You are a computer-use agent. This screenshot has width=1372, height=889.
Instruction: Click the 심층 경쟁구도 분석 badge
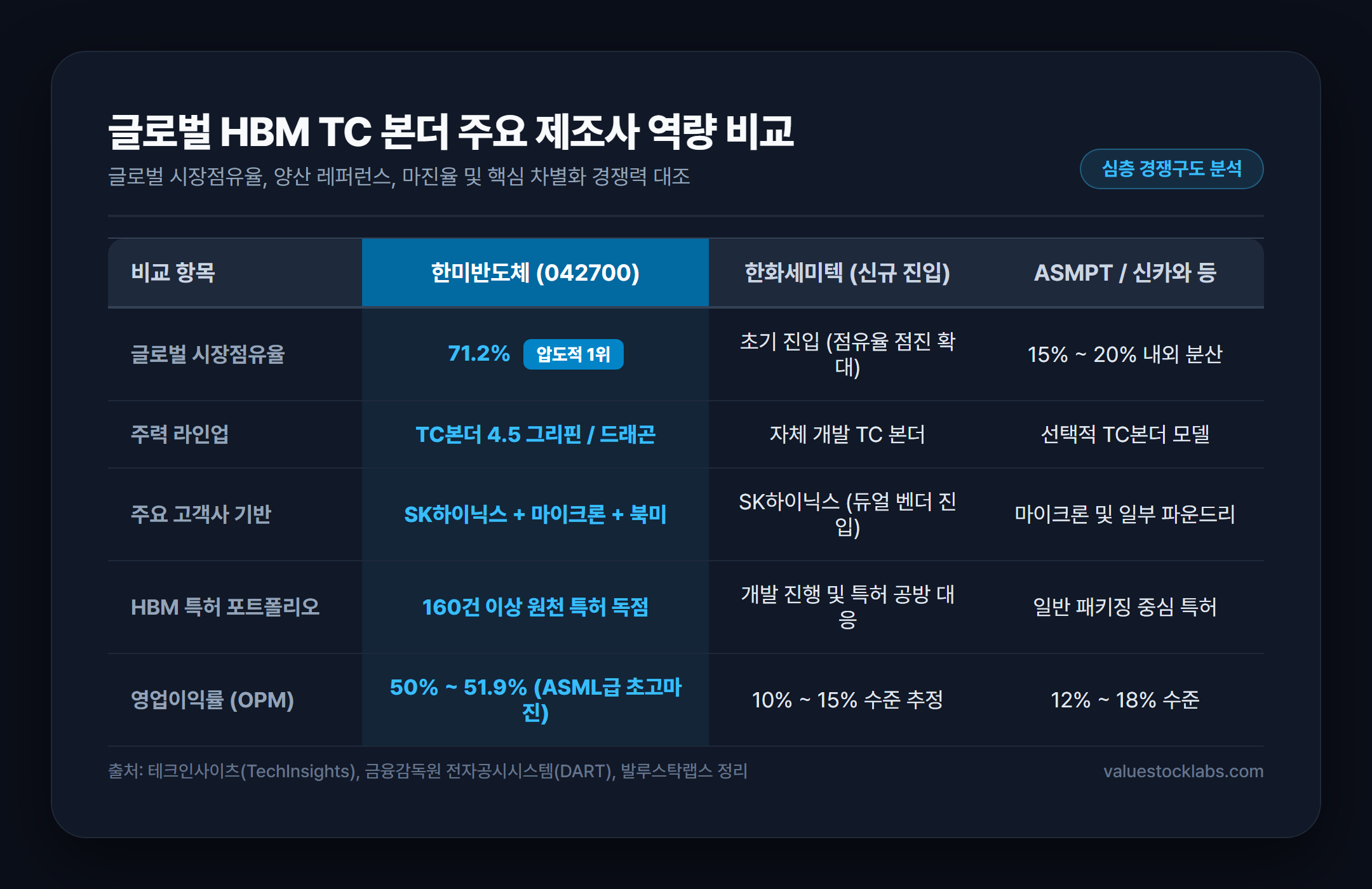pyautogui.click(x=1171, y=169)
